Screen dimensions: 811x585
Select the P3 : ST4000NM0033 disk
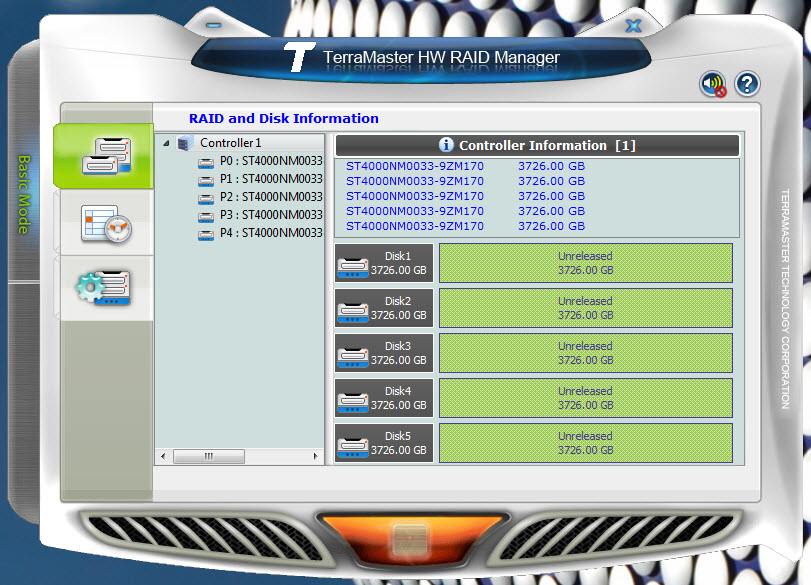271,215
